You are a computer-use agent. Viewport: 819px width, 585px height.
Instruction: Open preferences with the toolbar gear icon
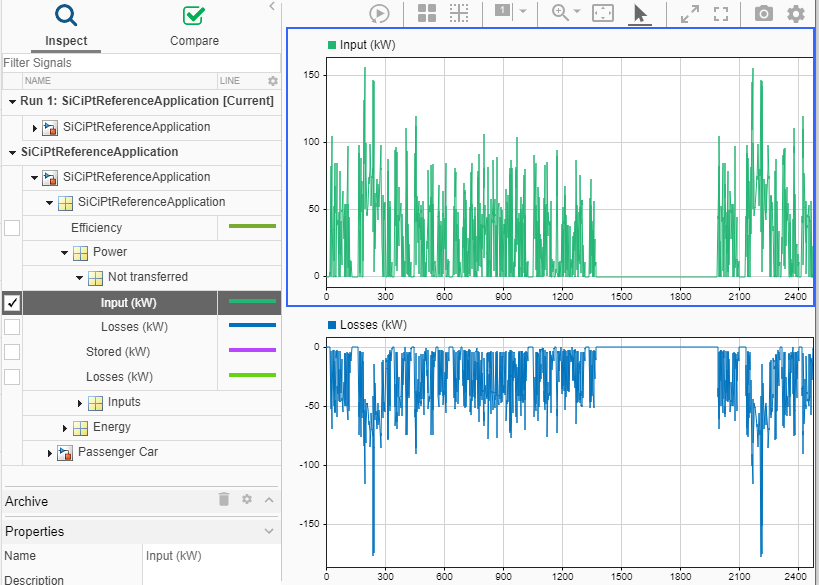pyautogui.click(x=796, y=13)
